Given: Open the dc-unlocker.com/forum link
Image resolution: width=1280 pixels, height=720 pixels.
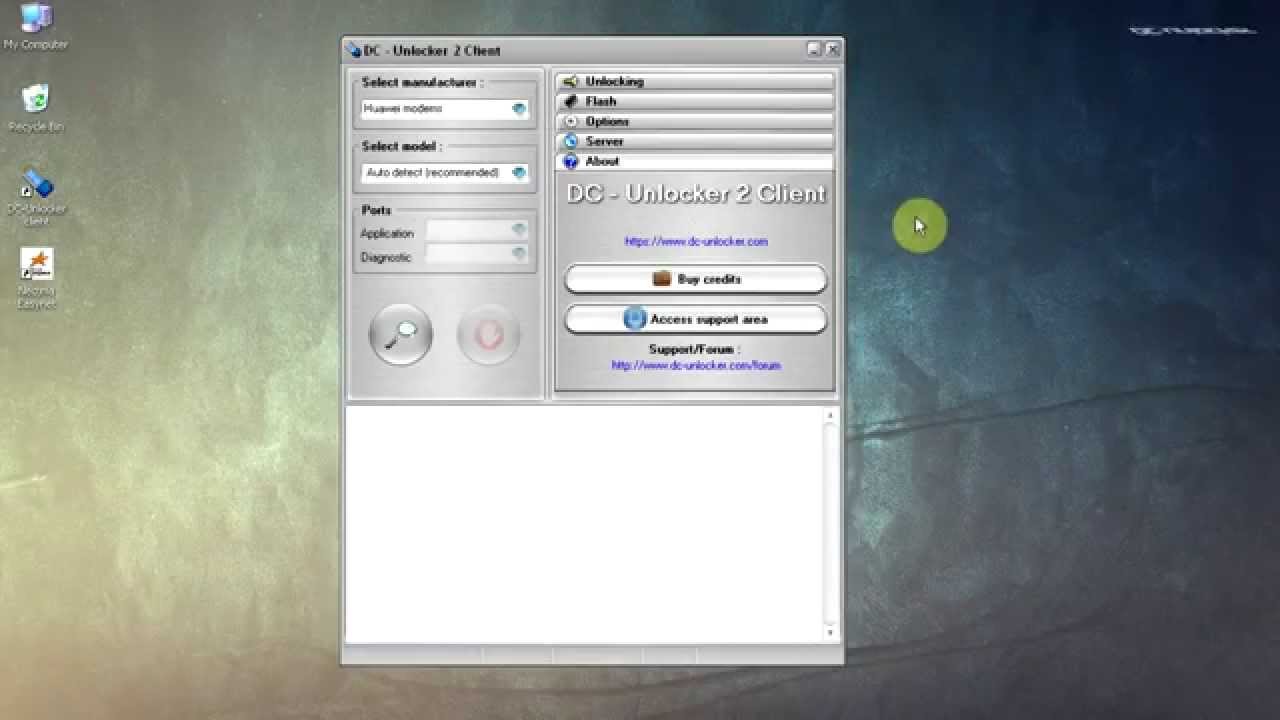Looking at the screenshot, I should point(696,365).
